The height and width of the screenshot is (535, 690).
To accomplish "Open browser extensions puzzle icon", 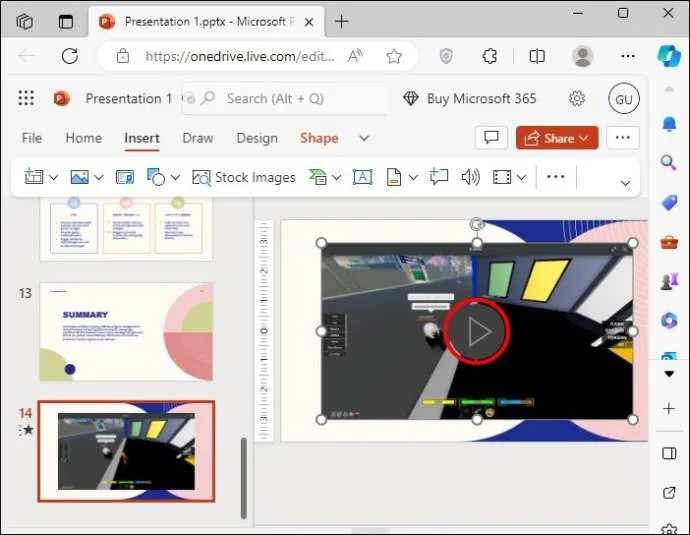I will point(490,56).
